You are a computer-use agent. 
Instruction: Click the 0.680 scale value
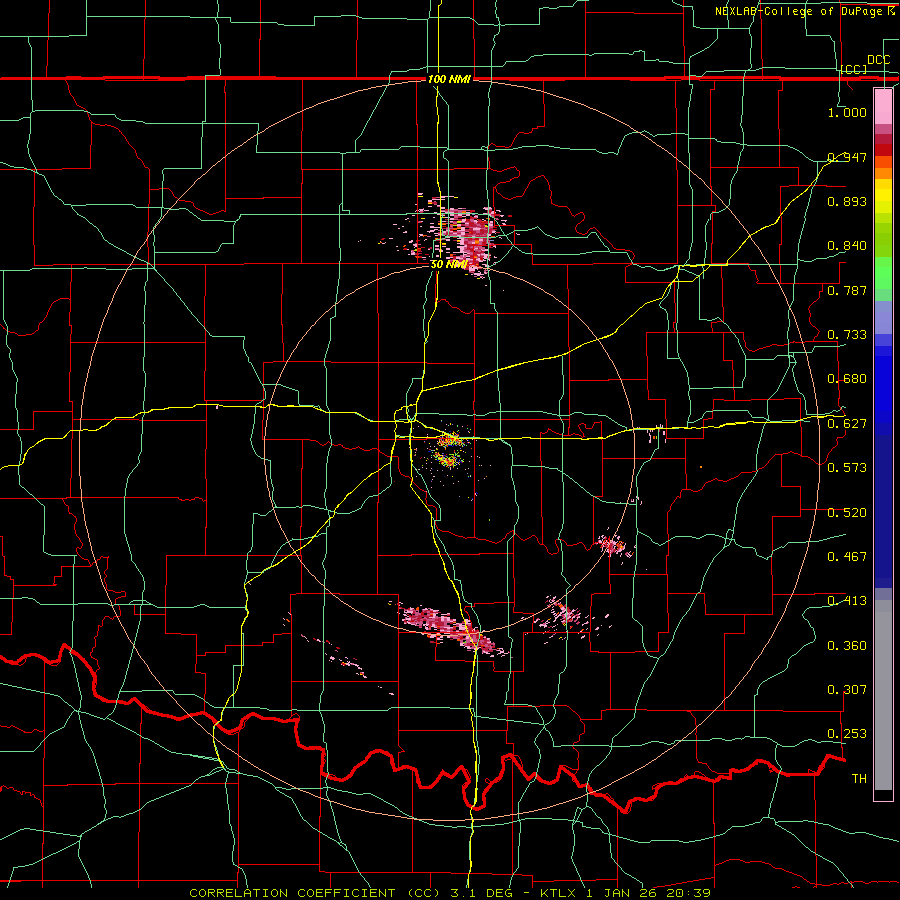(x=847, y=378)
